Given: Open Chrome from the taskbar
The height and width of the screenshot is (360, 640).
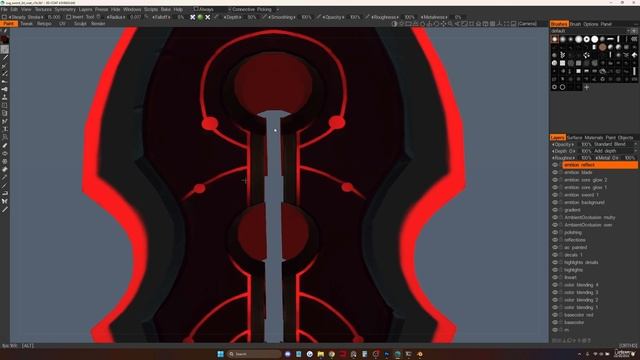Looking at the screenshot, I should 332,354.
